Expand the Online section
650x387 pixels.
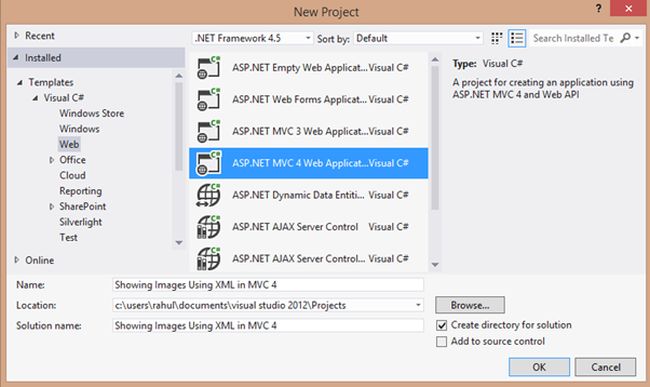pos(17,260)
